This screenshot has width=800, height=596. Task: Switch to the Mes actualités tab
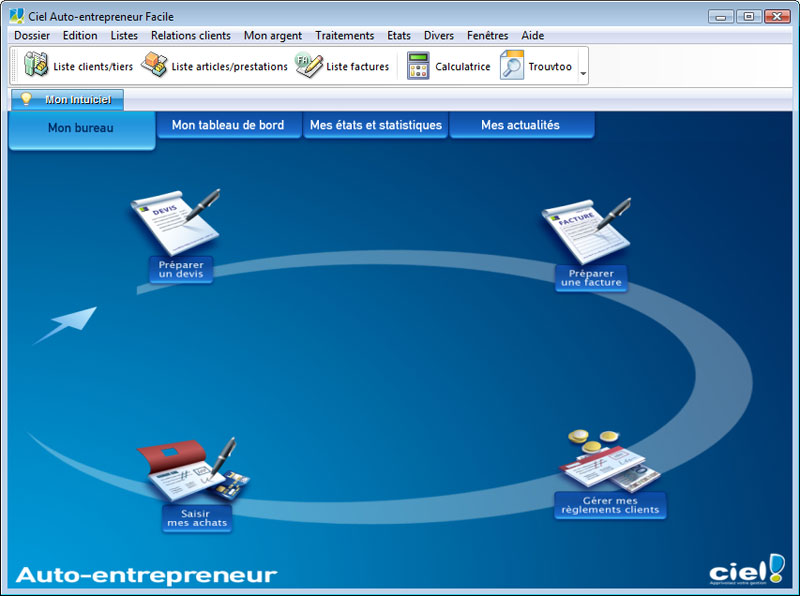click(521, 125)
